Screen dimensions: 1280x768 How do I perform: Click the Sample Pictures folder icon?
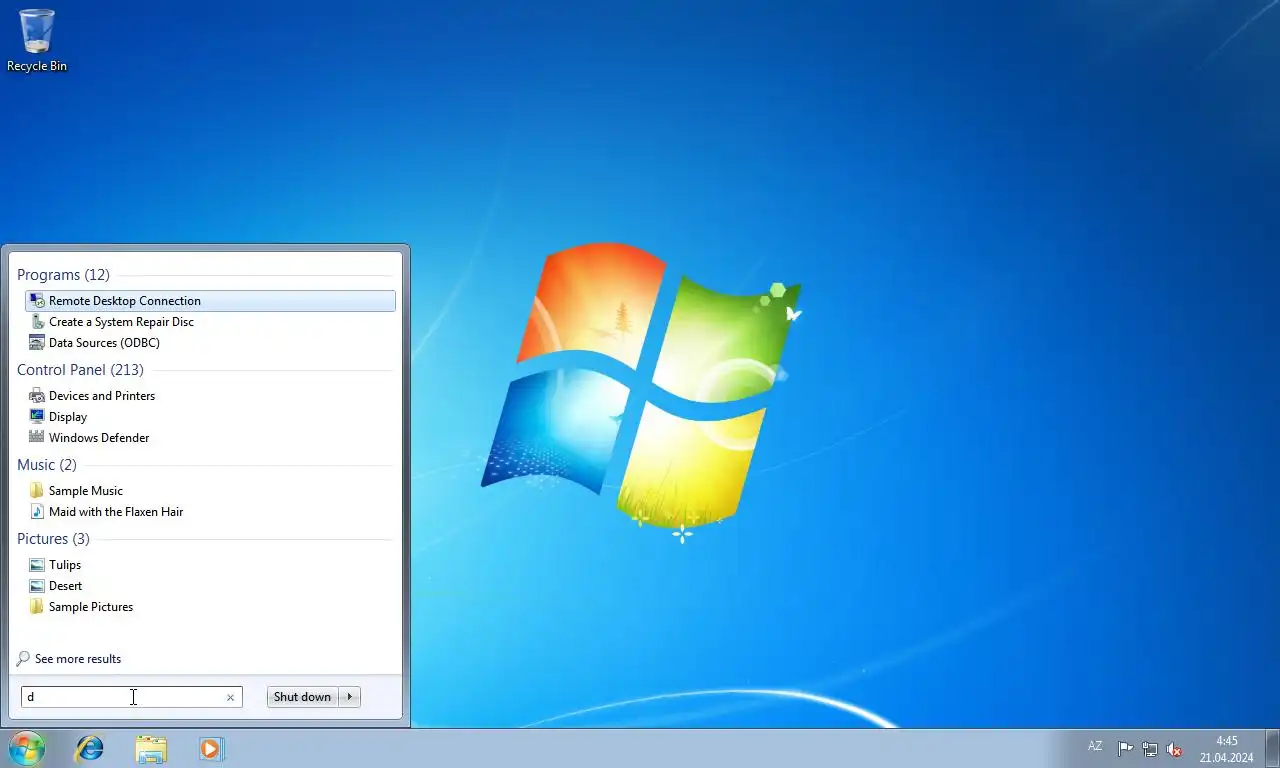(37, 607)
